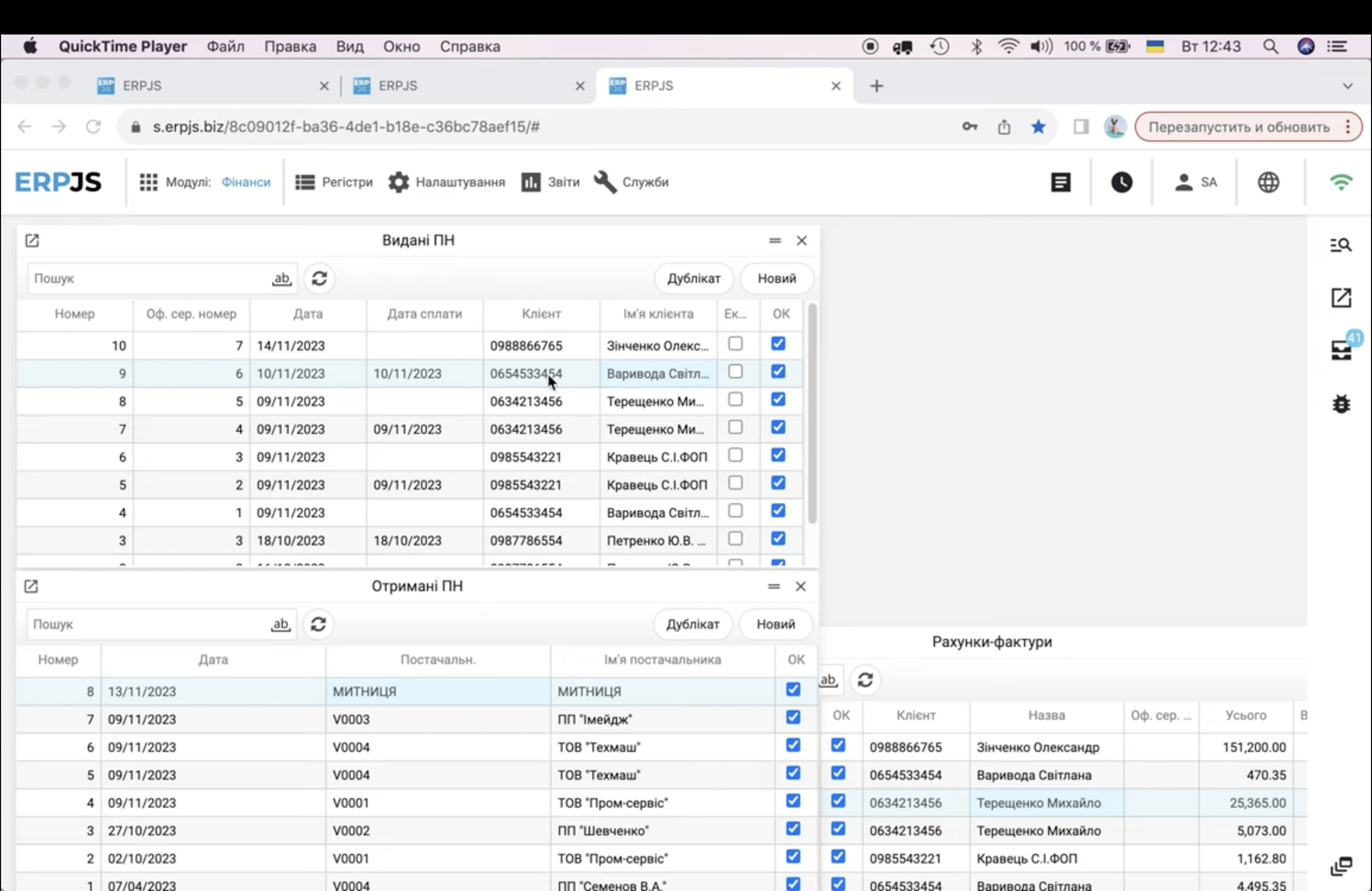
Task: Expand the tab search chevron
Action: click(1348, 86)
